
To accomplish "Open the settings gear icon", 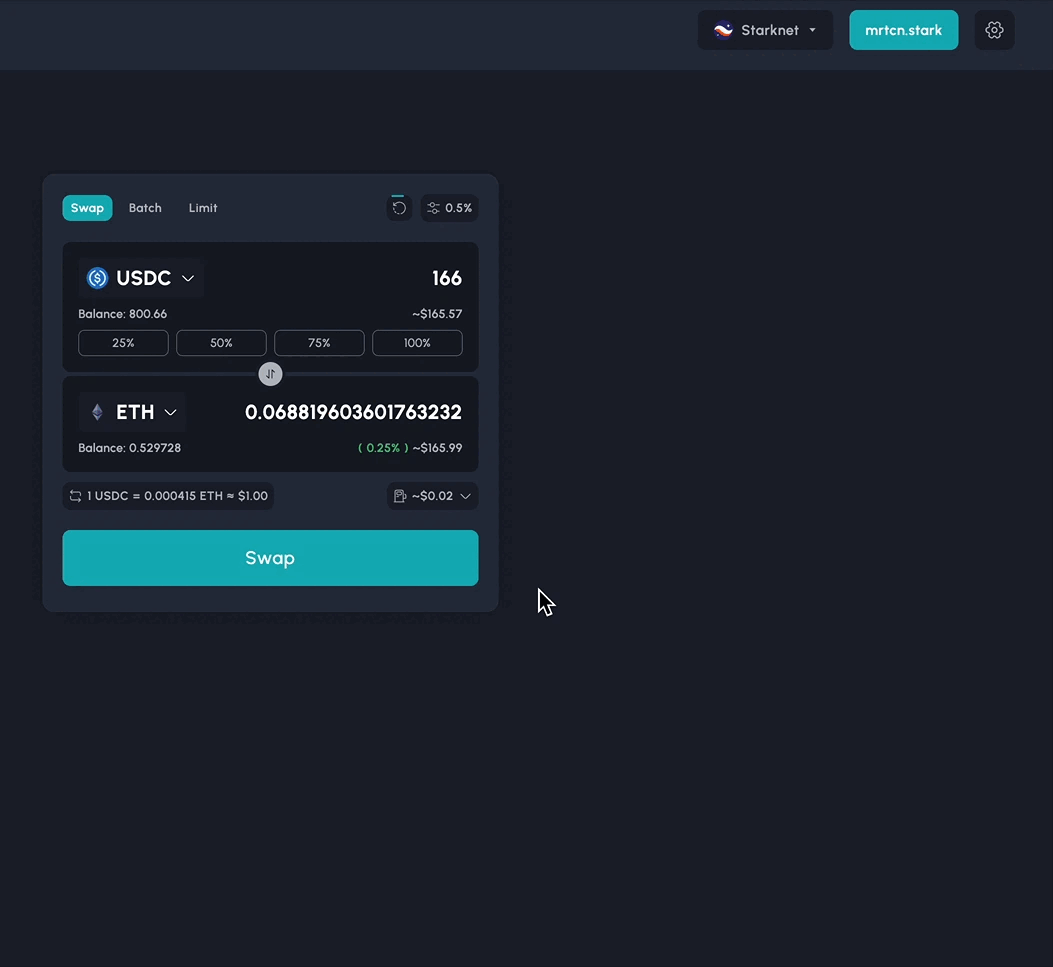I will (994, 30).
